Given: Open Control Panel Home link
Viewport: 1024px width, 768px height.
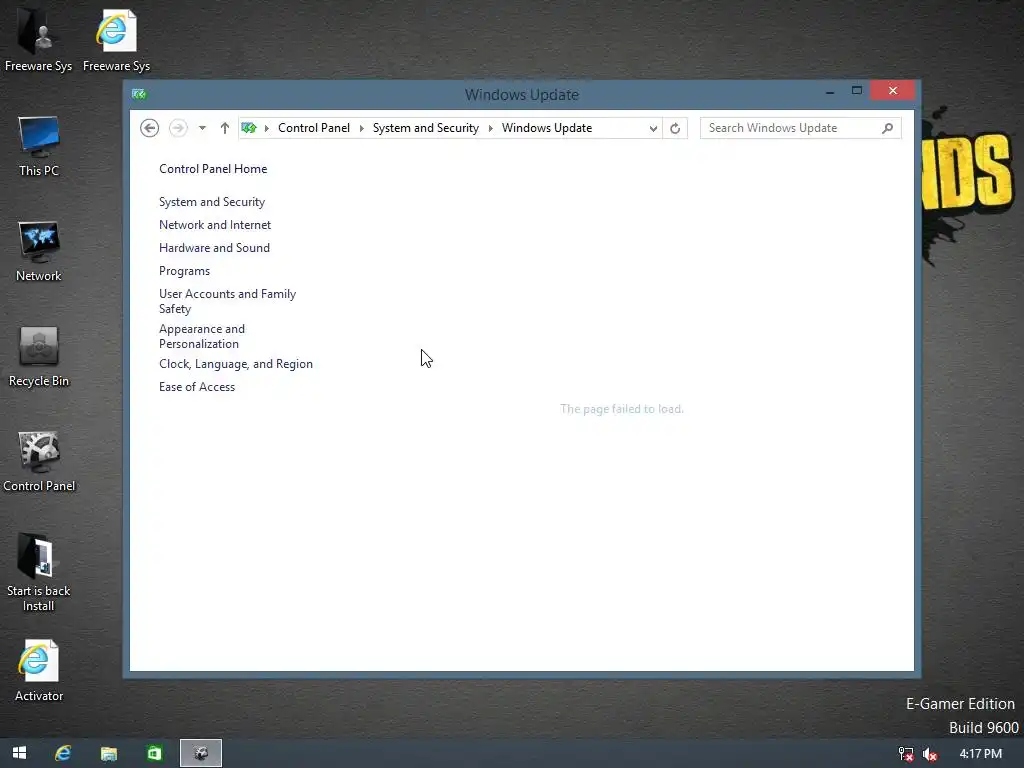Looking at the screenshot, I should tap(213, 168).
